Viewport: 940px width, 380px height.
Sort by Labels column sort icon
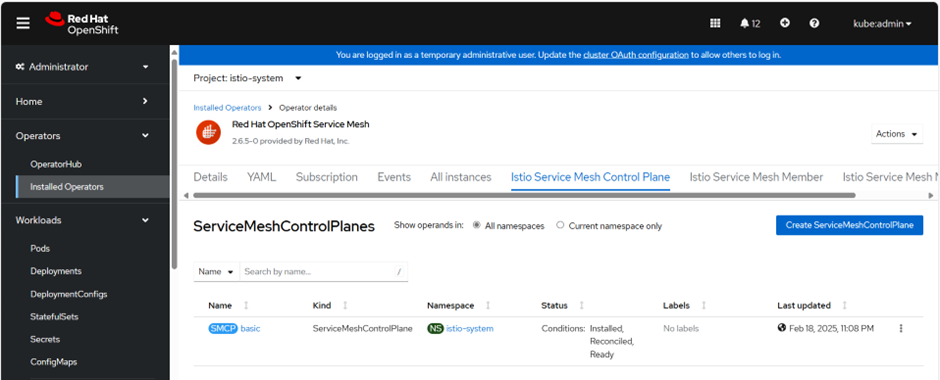703,306
